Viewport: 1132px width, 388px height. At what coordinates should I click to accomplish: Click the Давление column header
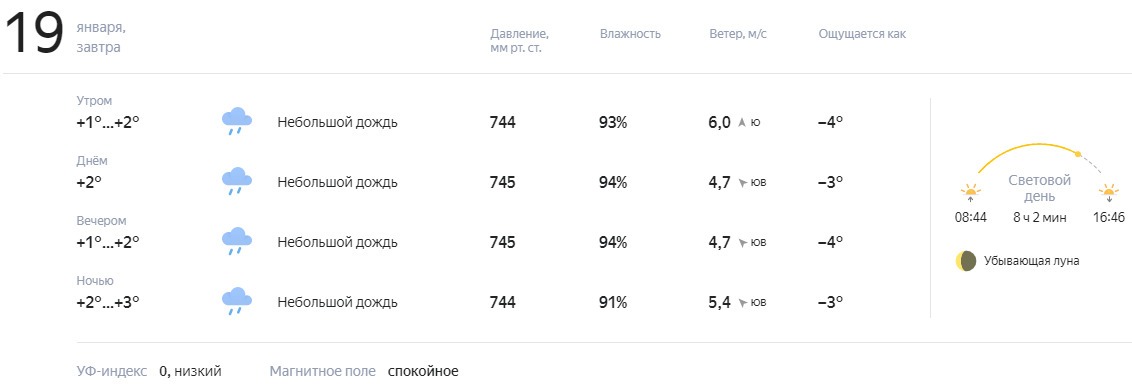pyautogui.click(x=519, y=41)
